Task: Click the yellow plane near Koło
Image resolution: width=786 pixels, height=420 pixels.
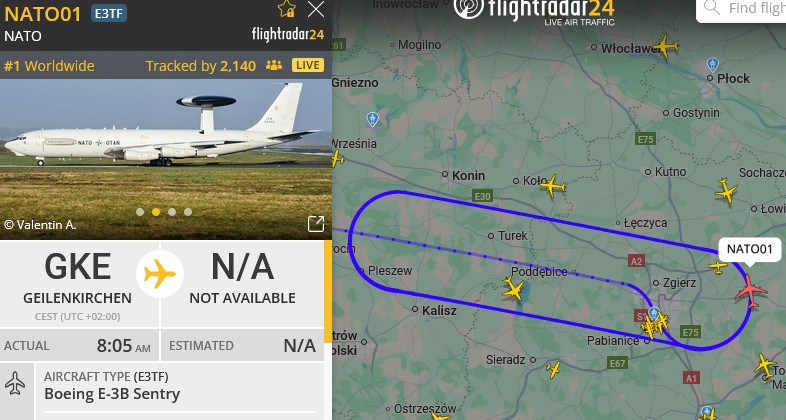Action: (x=552, y=186)
